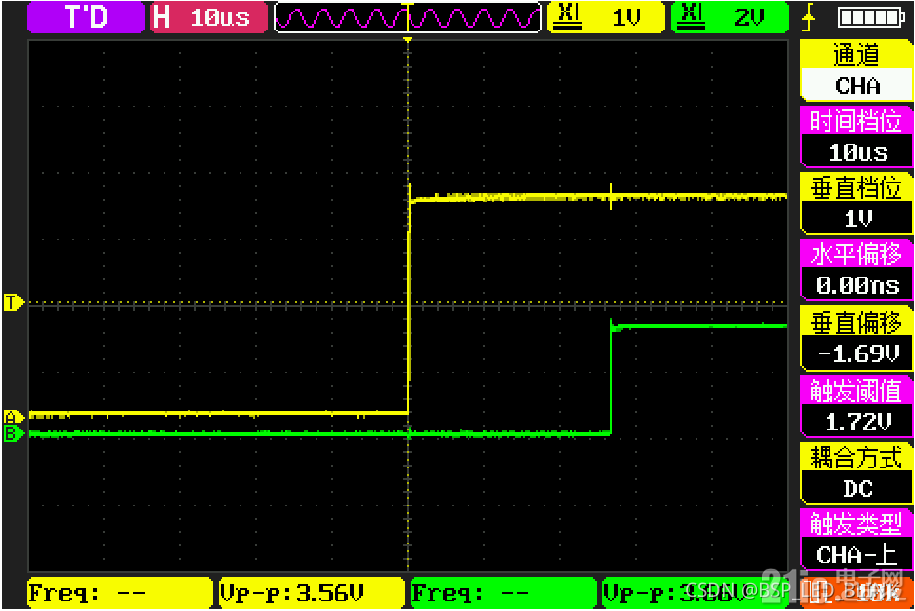Open the 耦合方式 coupling mode menu

tap(856, 457)
